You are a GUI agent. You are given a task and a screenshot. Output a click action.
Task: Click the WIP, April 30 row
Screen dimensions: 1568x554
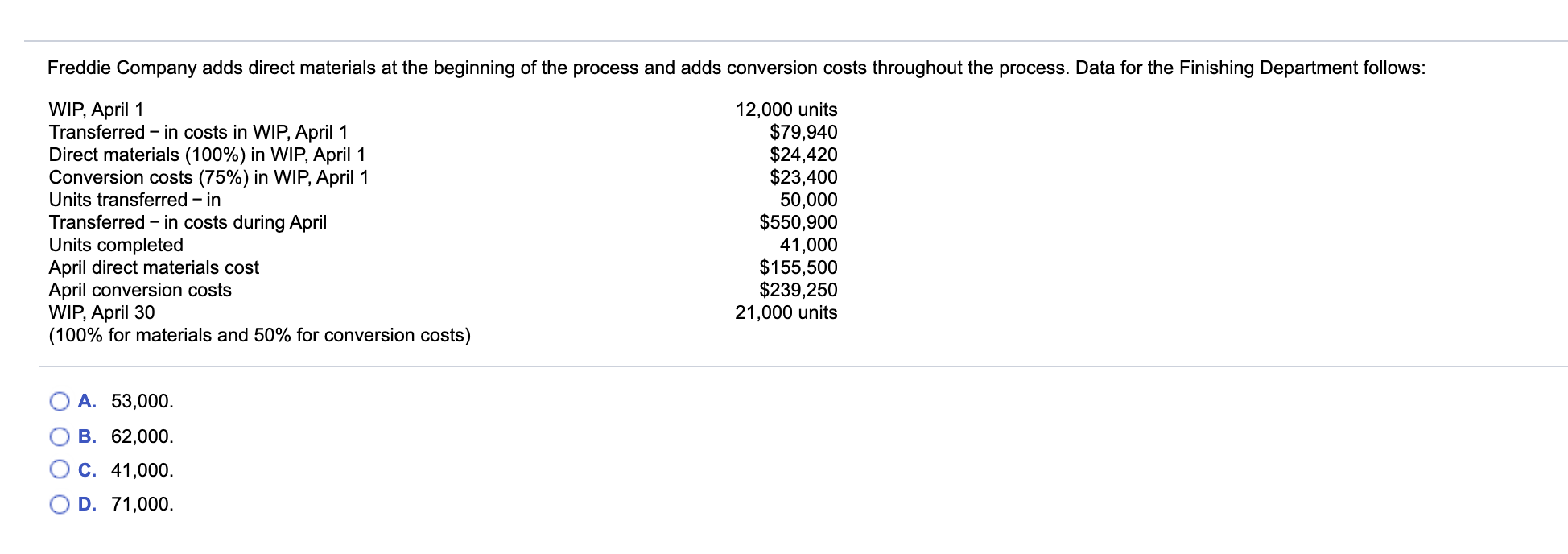[100, 312]
